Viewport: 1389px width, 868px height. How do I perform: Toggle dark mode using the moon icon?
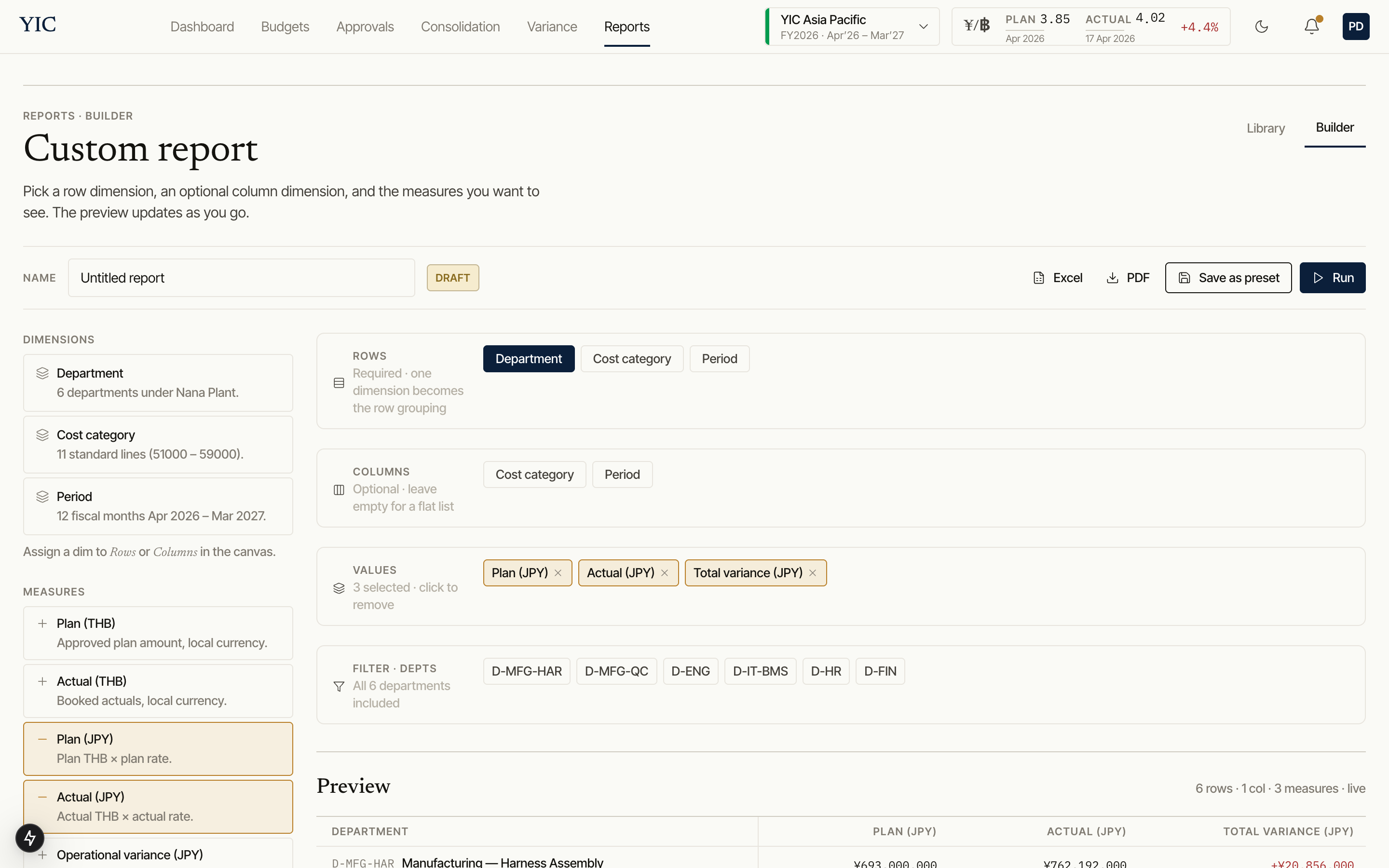1262,27
